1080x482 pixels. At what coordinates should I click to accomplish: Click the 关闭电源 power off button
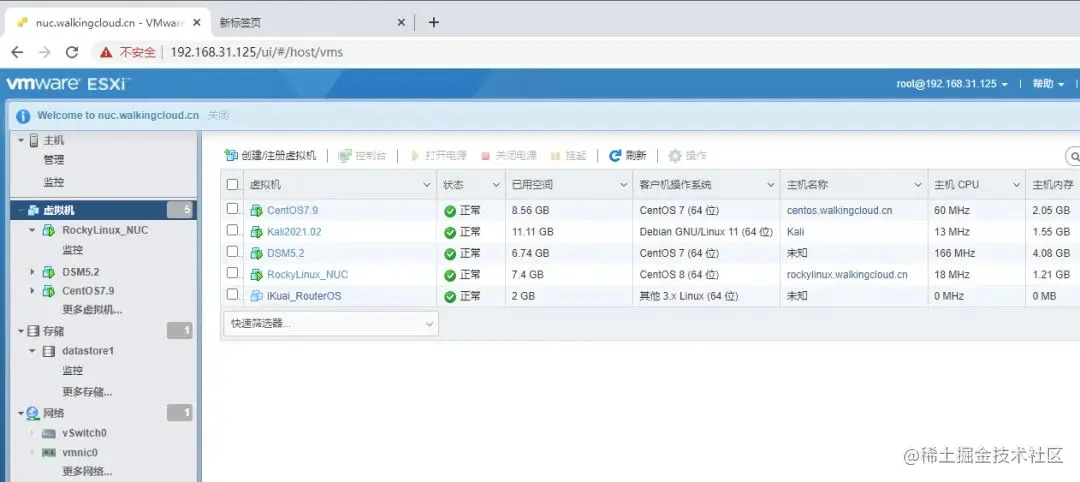coord(509,156)
